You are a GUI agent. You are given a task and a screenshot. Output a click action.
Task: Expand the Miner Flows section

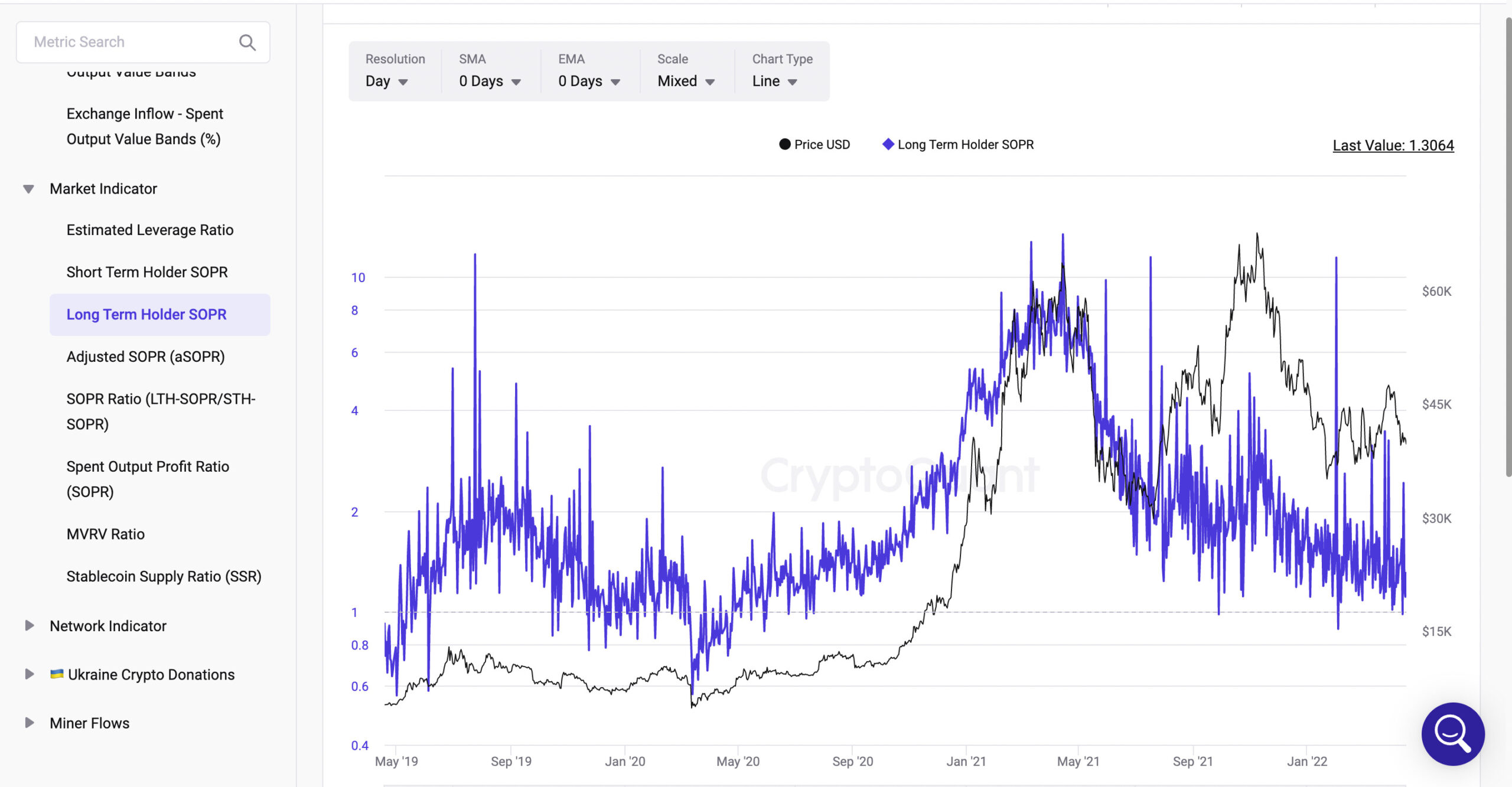29,723
